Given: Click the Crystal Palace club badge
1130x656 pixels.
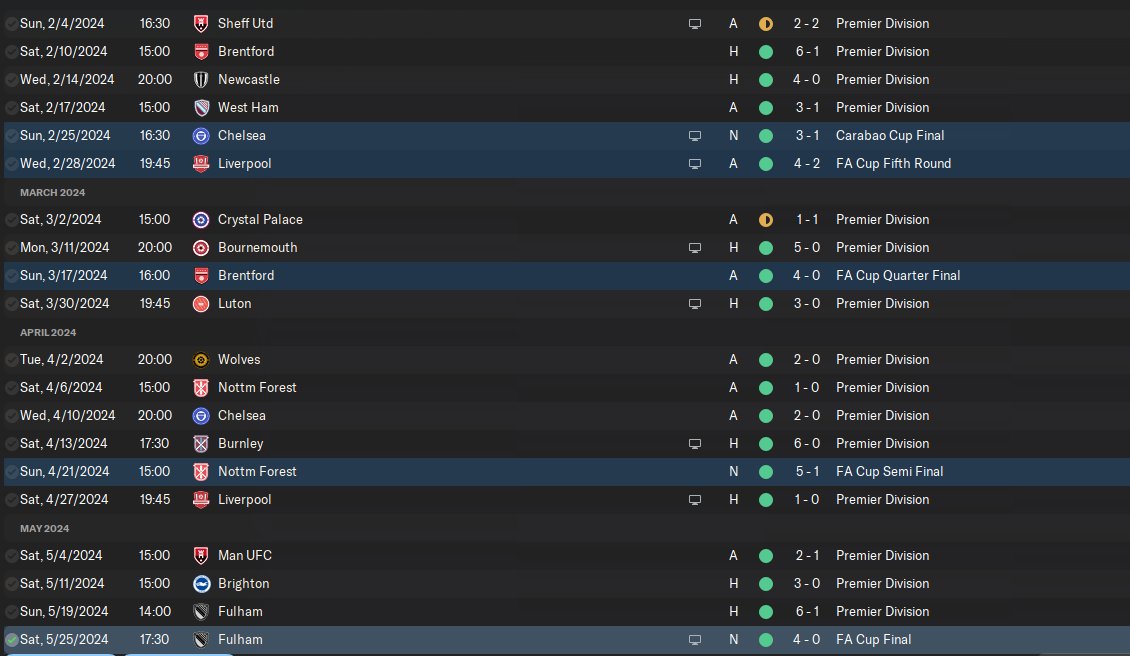Looking at the screenshot, I should (x=201, y=219).
